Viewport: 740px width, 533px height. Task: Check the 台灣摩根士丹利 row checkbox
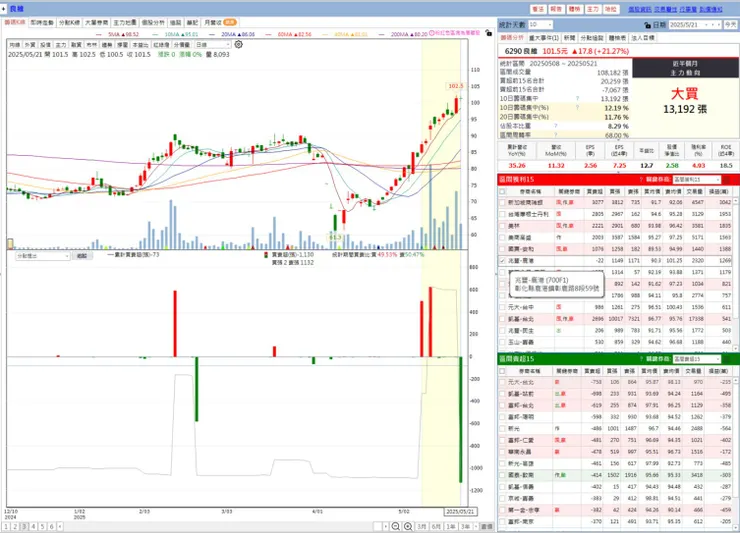tap(503, 214)
